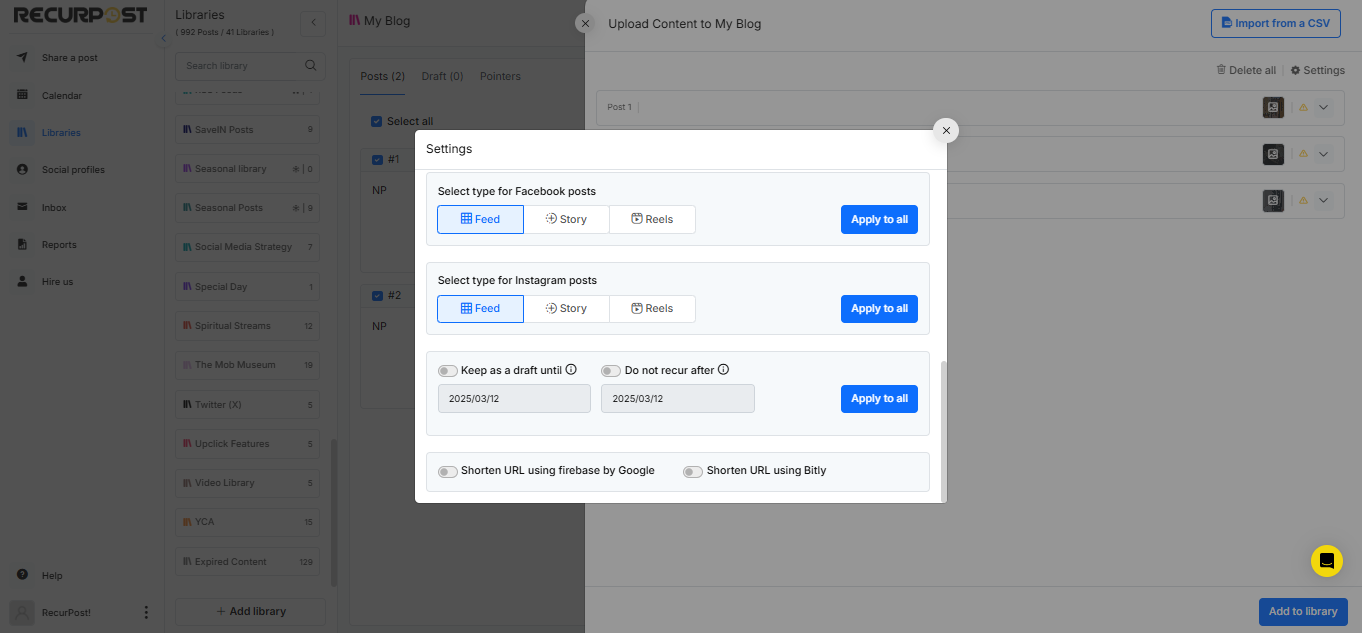Toggle Do not recur after switch
Viewport: 1362px width, 633px height.
(611, 371)
